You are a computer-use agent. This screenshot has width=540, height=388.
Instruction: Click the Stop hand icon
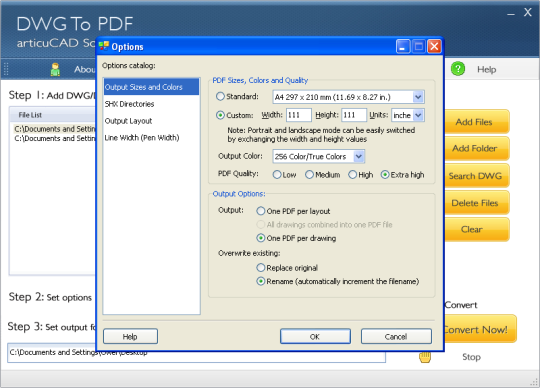point(425,357)
